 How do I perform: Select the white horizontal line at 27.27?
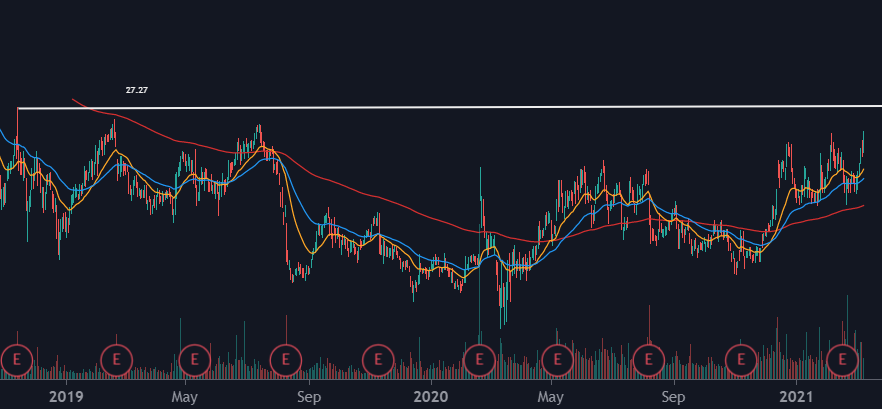coord(450,107)
